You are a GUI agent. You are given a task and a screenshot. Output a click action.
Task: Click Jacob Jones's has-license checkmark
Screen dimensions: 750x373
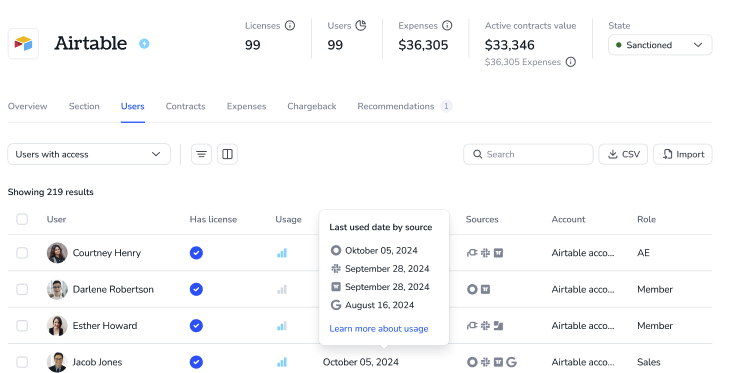point(196,362)
